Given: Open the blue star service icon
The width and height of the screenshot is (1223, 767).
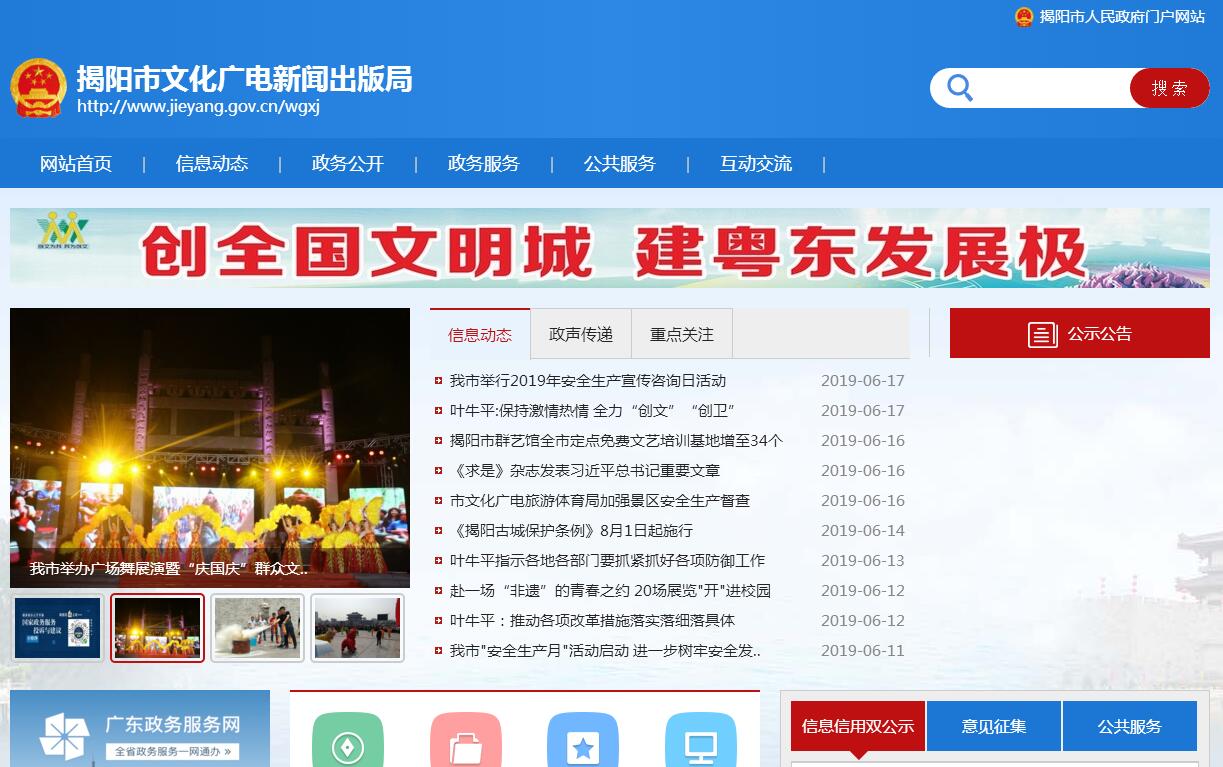Looking at the screenshot, I should (583, 743).
